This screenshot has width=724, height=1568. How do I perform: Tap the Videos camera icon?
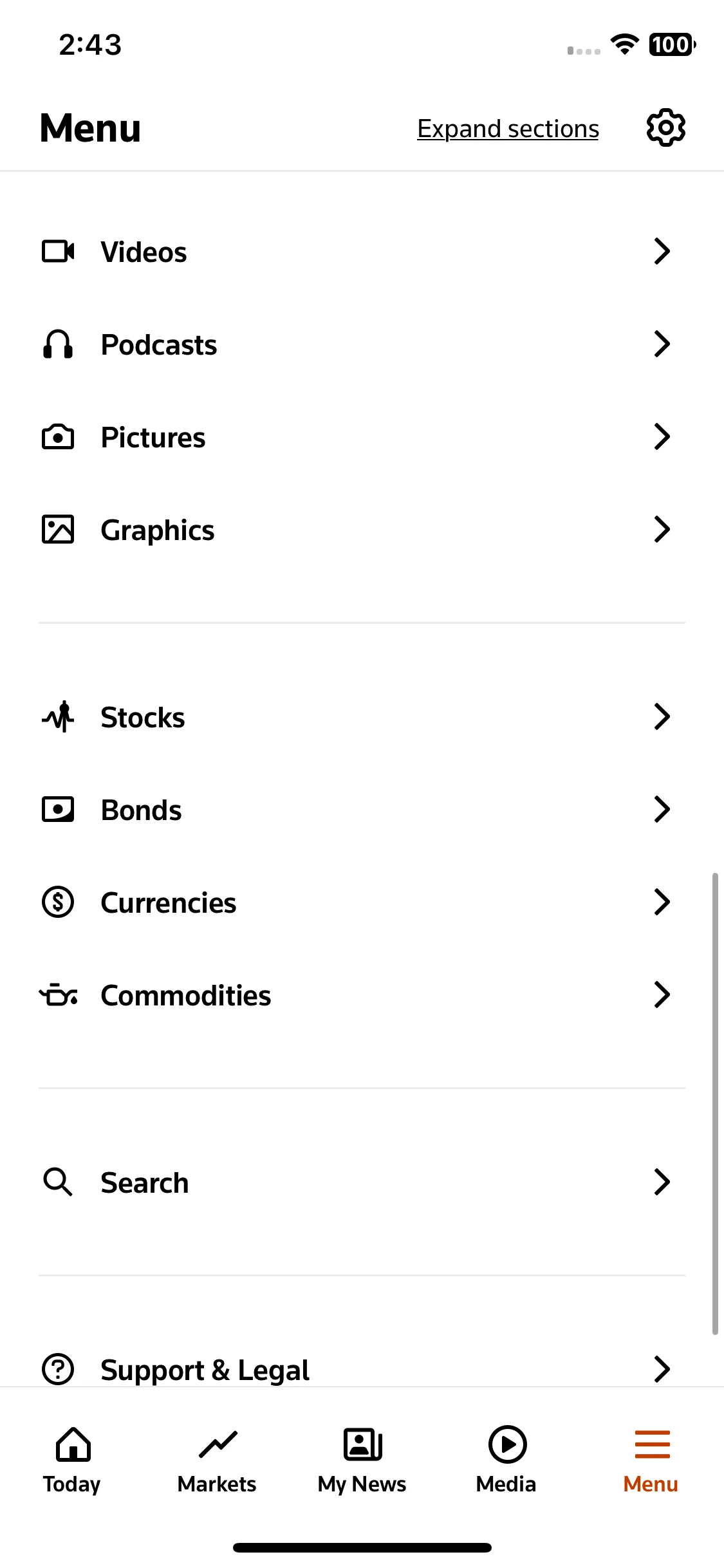pos(58,252)
